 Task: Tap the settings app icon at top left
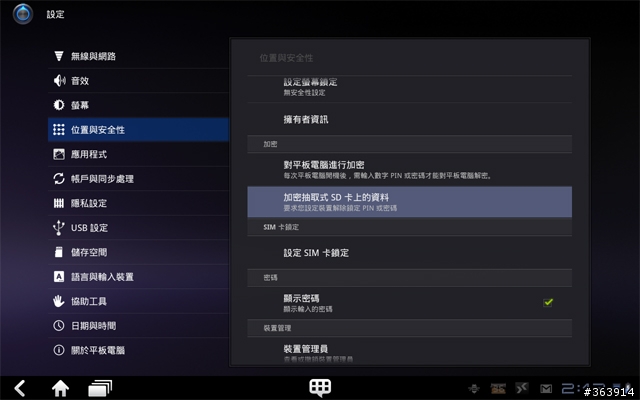[x=23, y=14]
